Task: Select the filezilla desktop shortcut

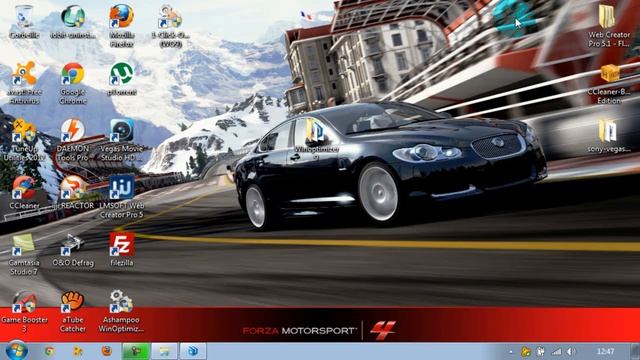Action: (122, 250)
